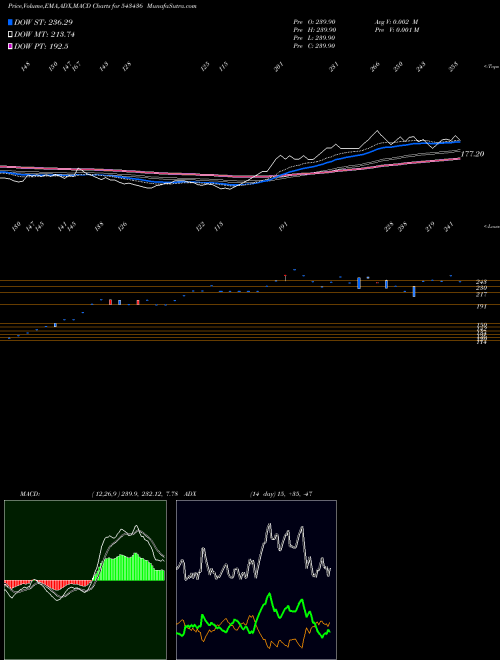Click the 177.20 price label on the EMA chart
Image resolution: width=500 pixels, height=660 pixels.
(x=472, y=154)
